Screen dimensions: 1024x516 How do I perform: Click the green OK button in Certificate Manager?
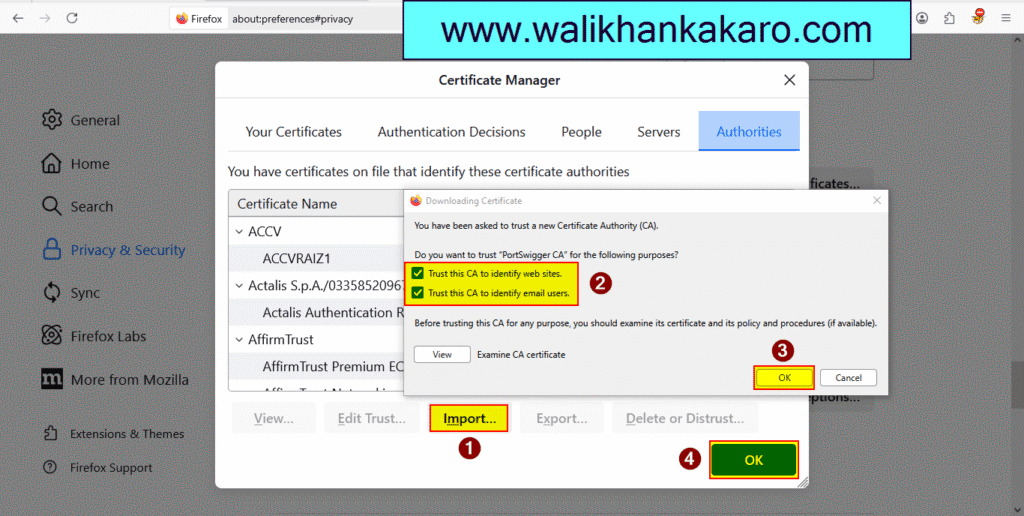pyautogui.click(x=754, y=460)
